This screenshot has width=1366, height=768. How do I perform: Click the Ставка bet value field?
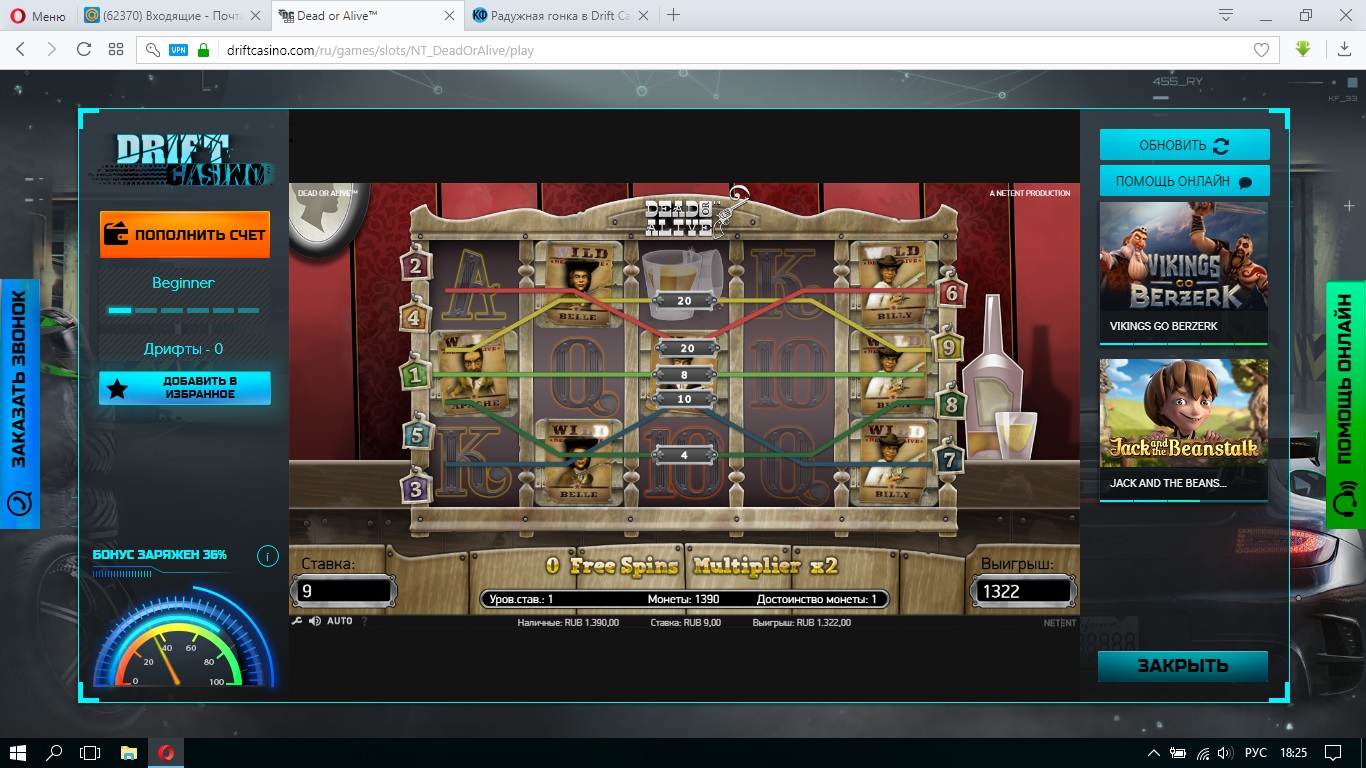(x=343, y=591)
